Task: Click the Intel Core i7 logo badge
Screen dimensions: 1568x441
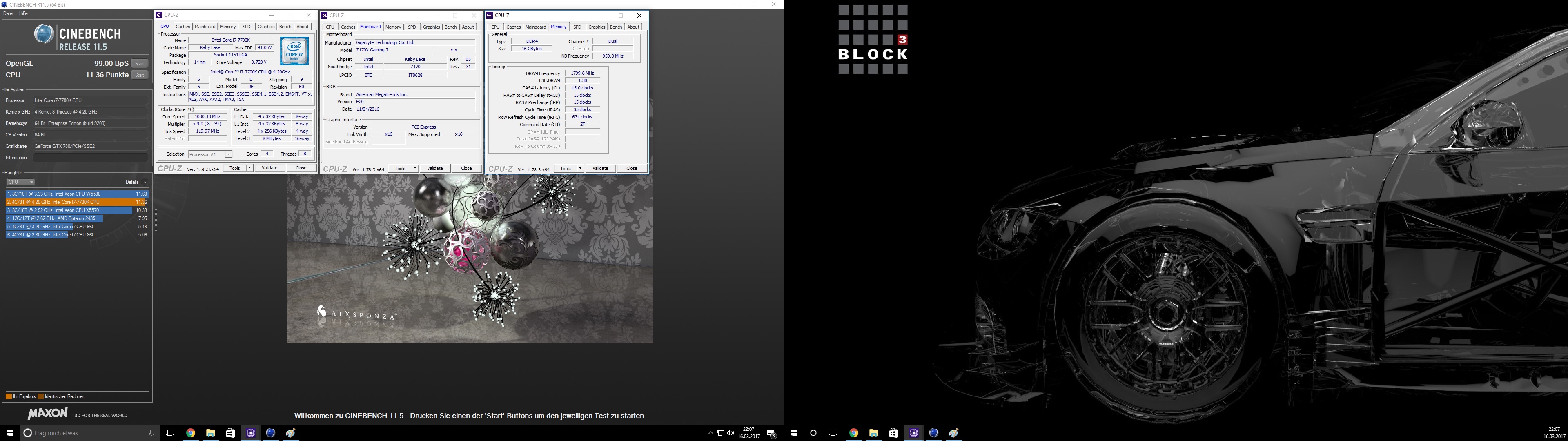Action: point(294,51)
